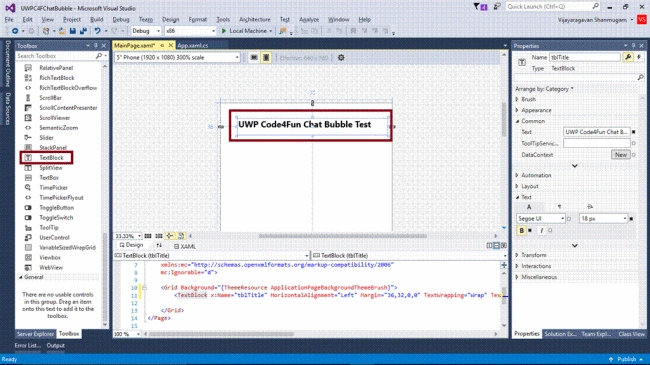
Task: Open designer device preview settings gear
Action: click(x=341, y=58)
